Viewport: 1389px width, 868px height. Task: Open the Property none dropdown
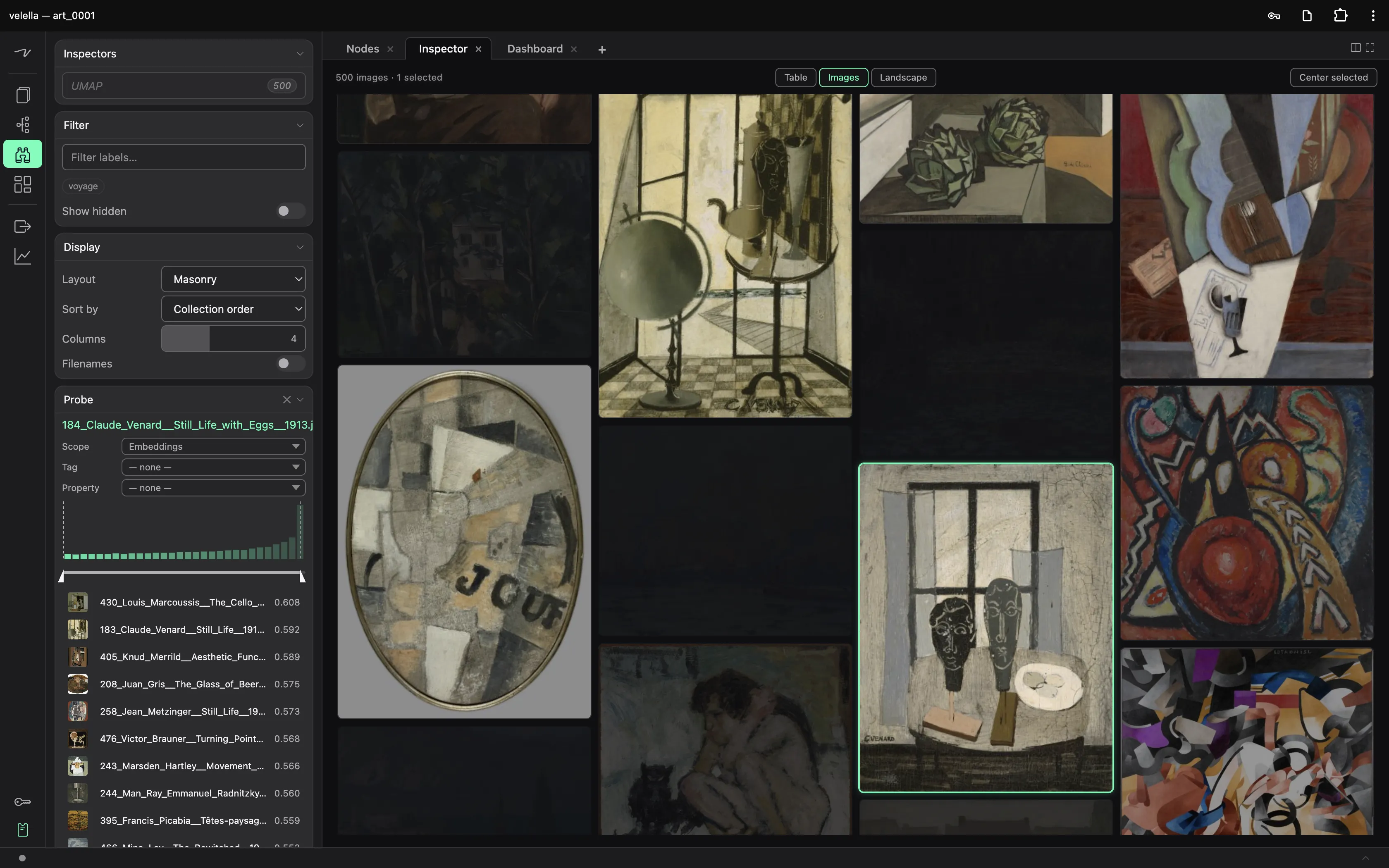tap(213, 488)
